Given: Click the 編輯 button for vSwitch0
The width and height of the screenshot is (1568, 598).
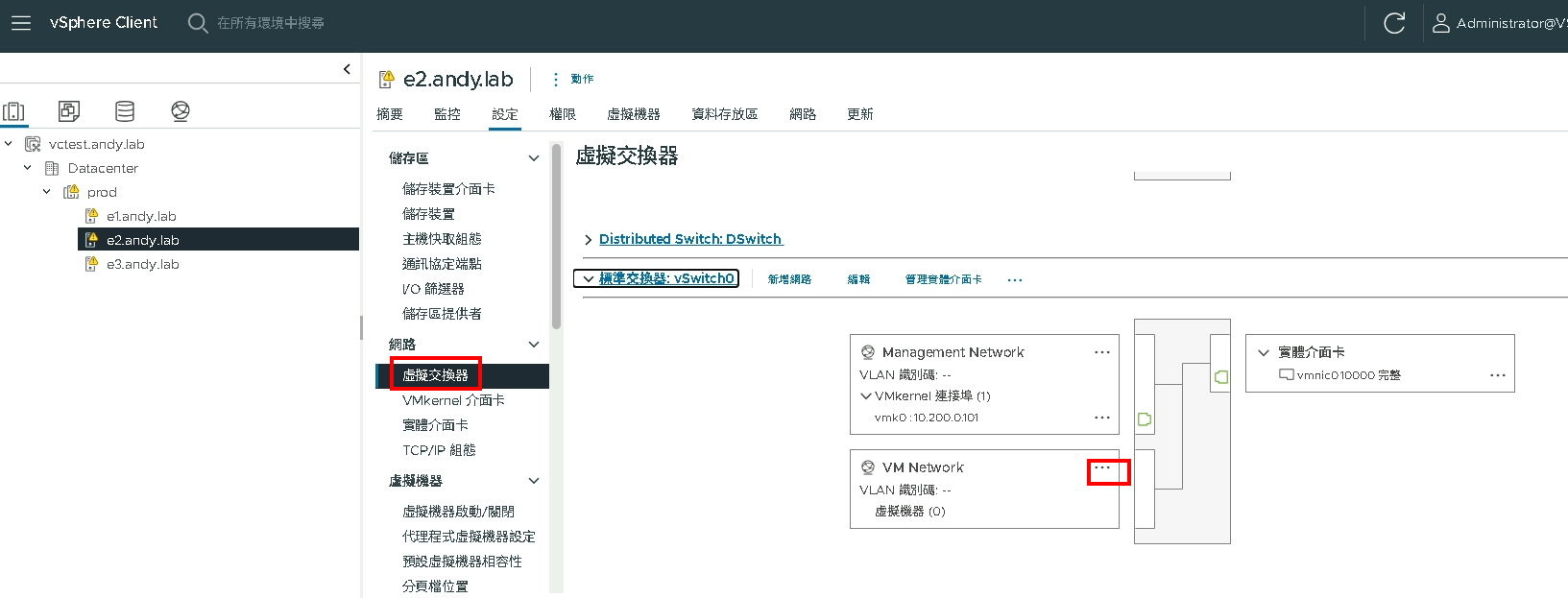Looking at the screenshot, I should [x=858, y=279].
